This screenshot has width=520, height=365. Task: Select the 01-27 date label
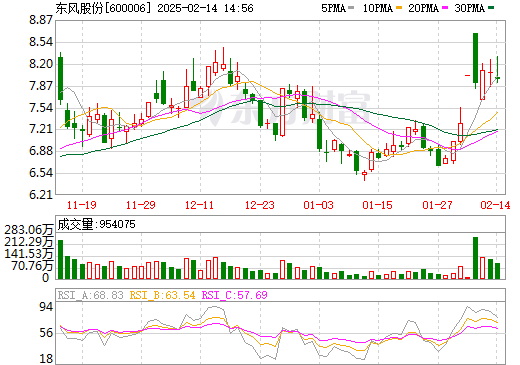437,205
